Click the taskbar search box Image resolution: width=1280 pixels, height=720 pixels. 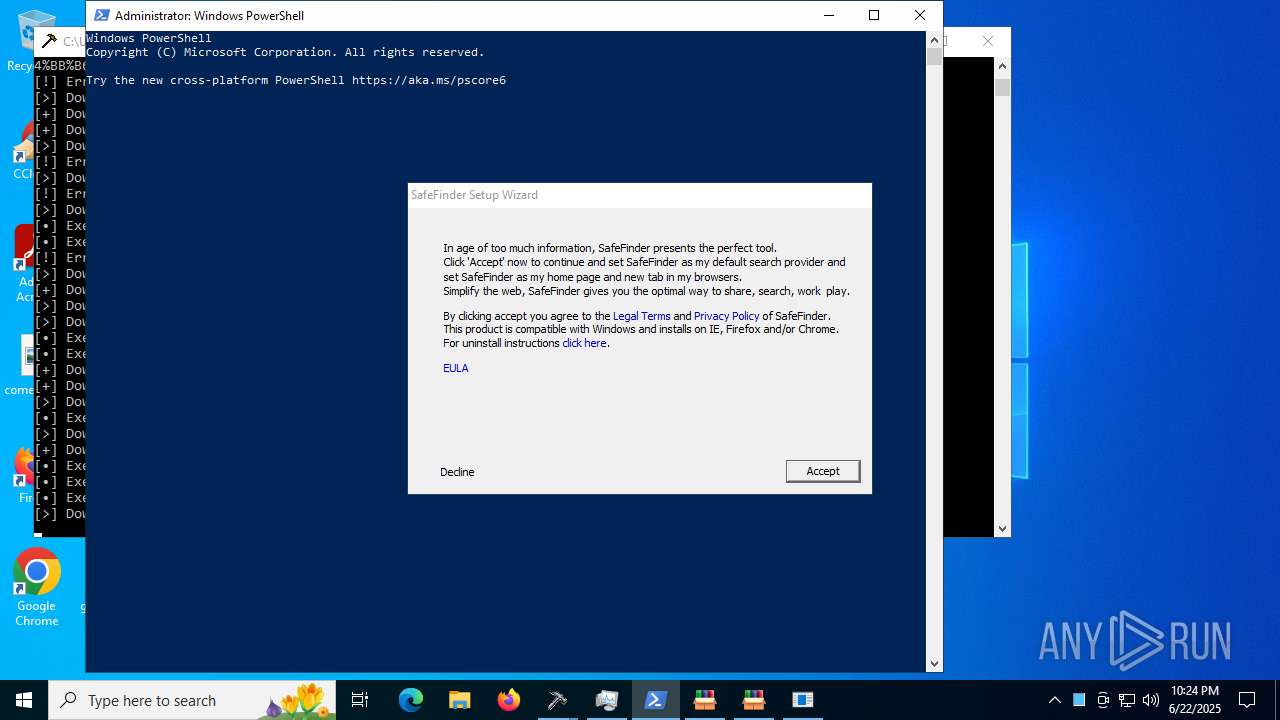click(x=192, y=700)
